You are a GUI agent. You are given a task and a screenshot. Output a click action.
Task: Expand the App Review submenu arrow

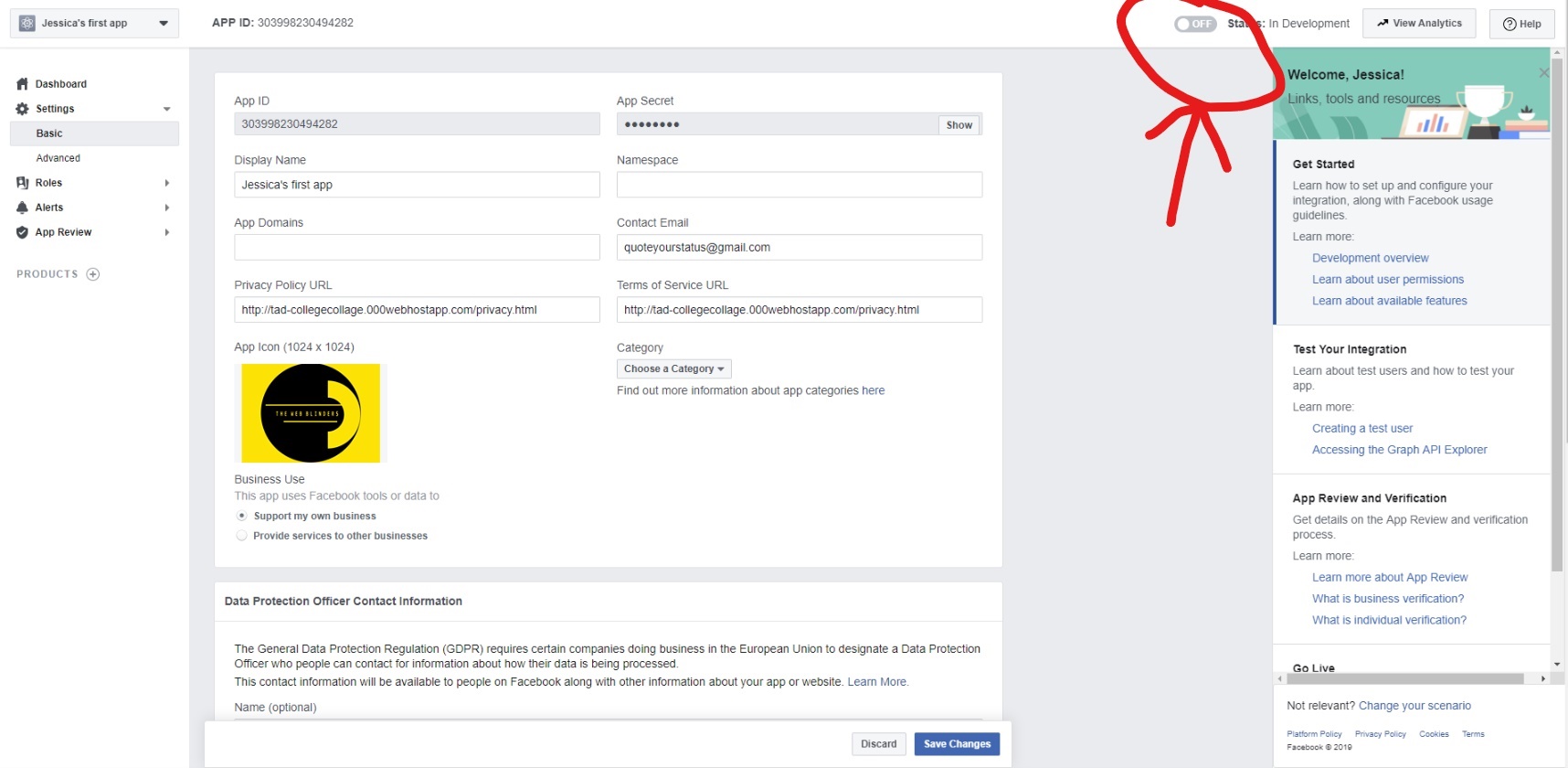pos(166,232)
